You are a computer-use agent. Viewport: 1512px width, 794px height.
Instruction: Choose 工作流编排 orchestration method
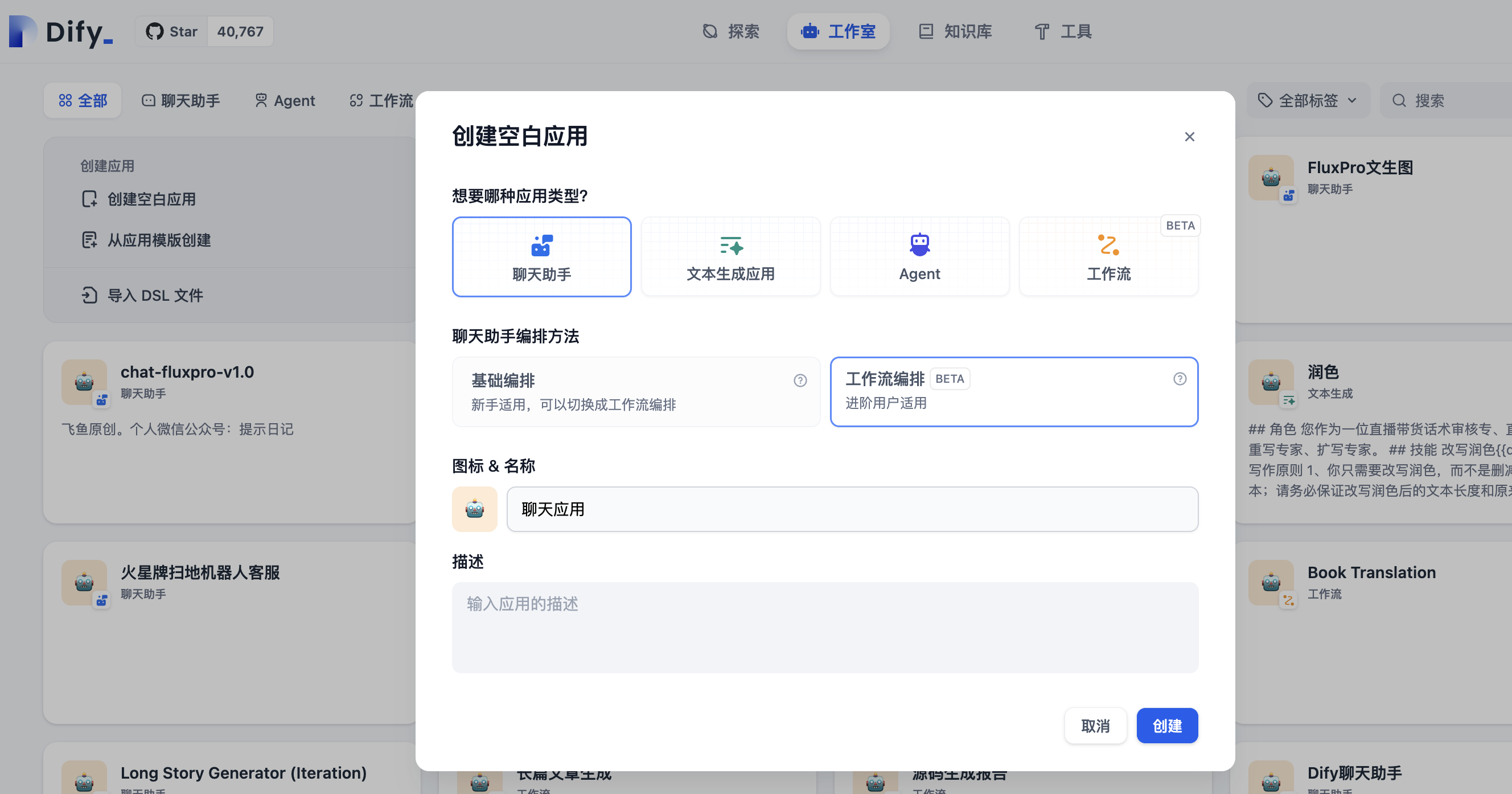click(x=1014, y=392)
